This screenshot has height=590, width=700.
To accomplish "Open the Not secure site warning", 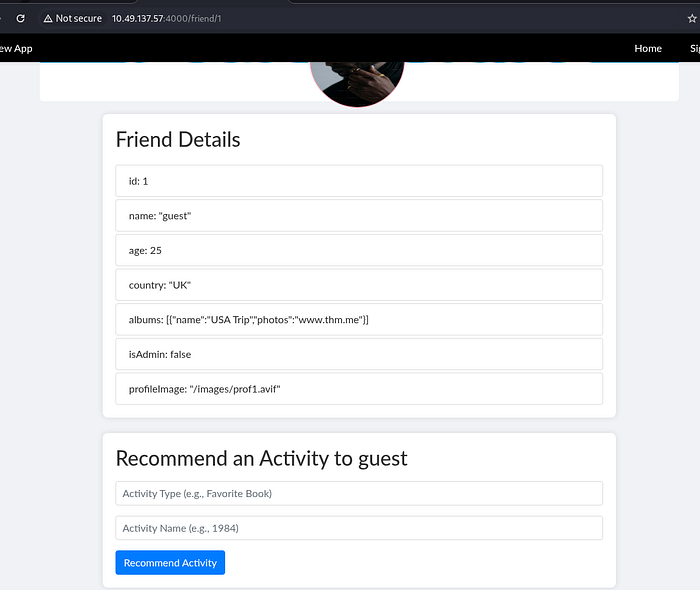I will (72, 18).
